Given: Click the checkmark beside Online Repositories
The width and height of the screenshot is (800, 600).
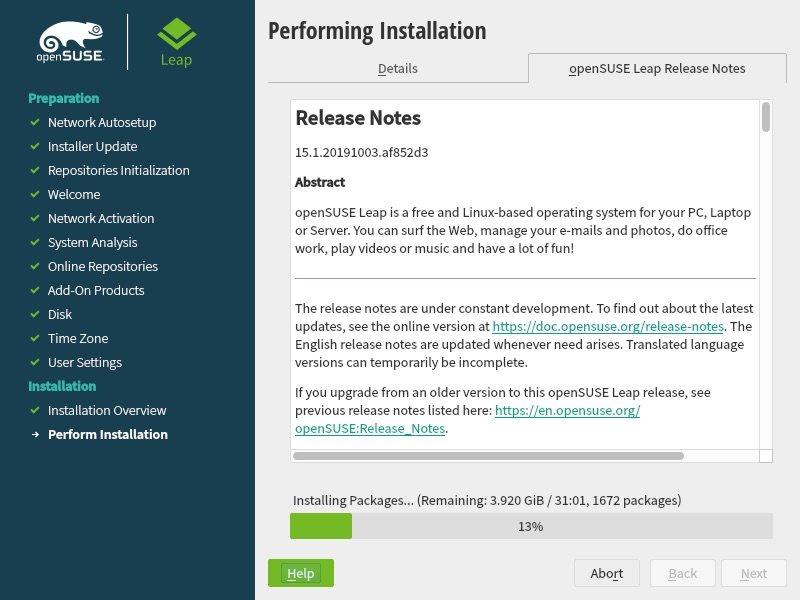Looking at the screenshot, I should tap(35, 266).
